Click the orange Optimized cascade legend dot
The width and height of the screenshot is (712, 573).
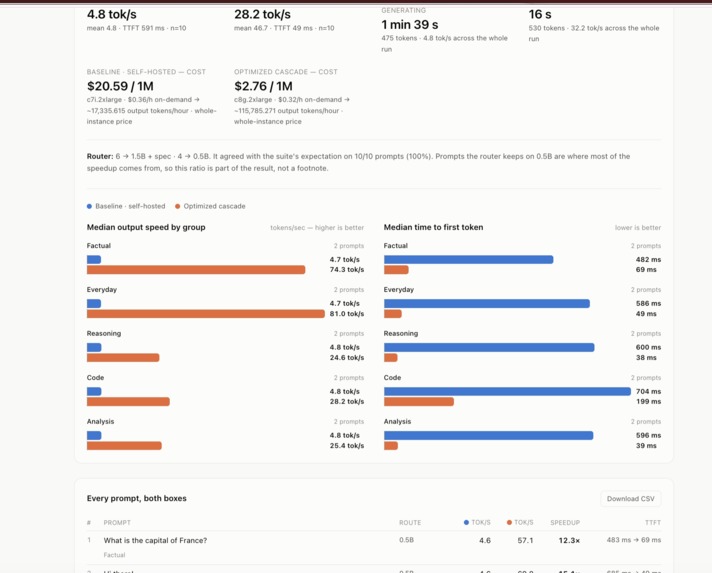[x=178, y=206]
